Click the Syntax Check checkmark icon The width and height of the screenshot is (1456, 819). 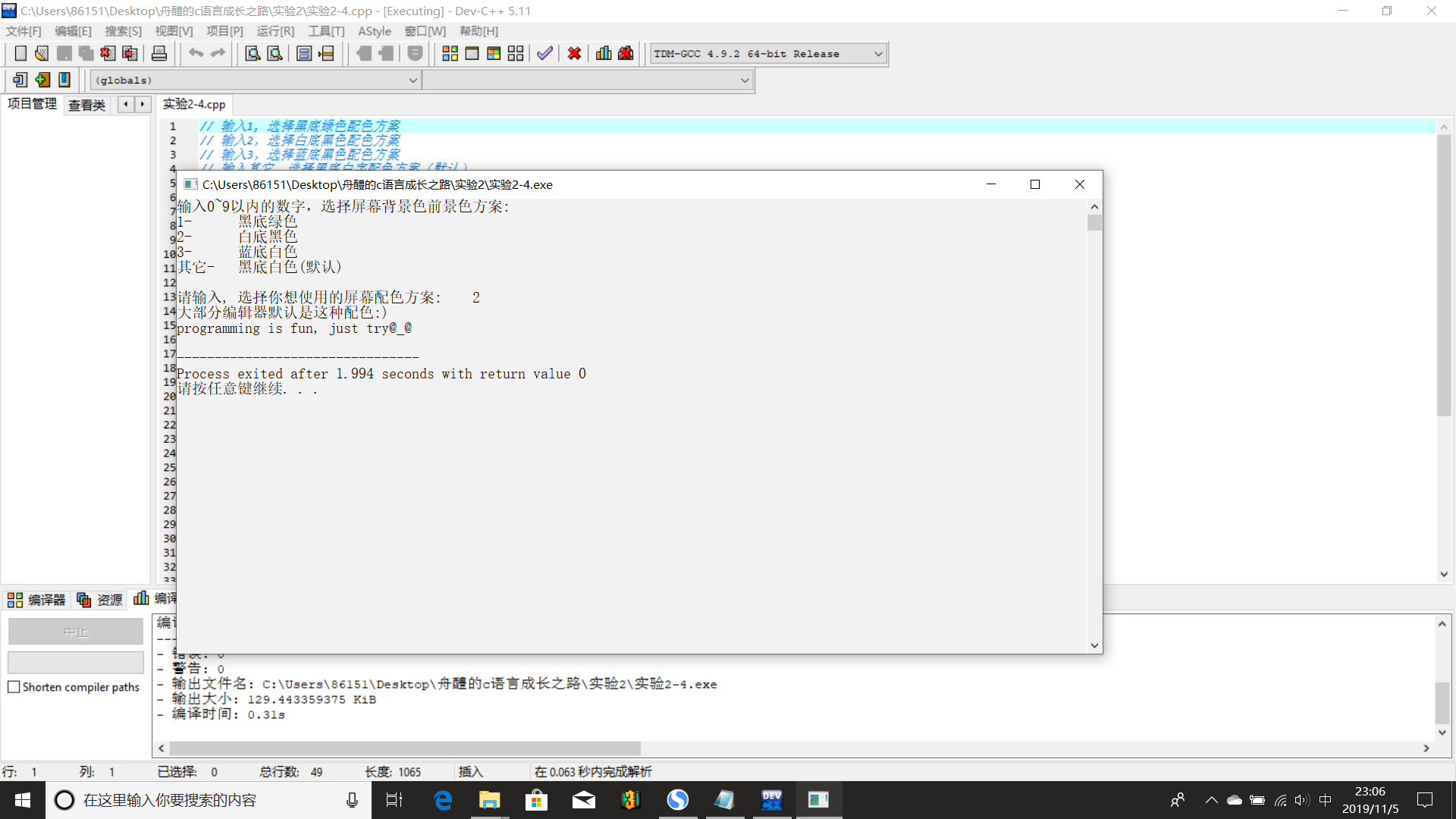pyautogui.click(x=544, y=53)
